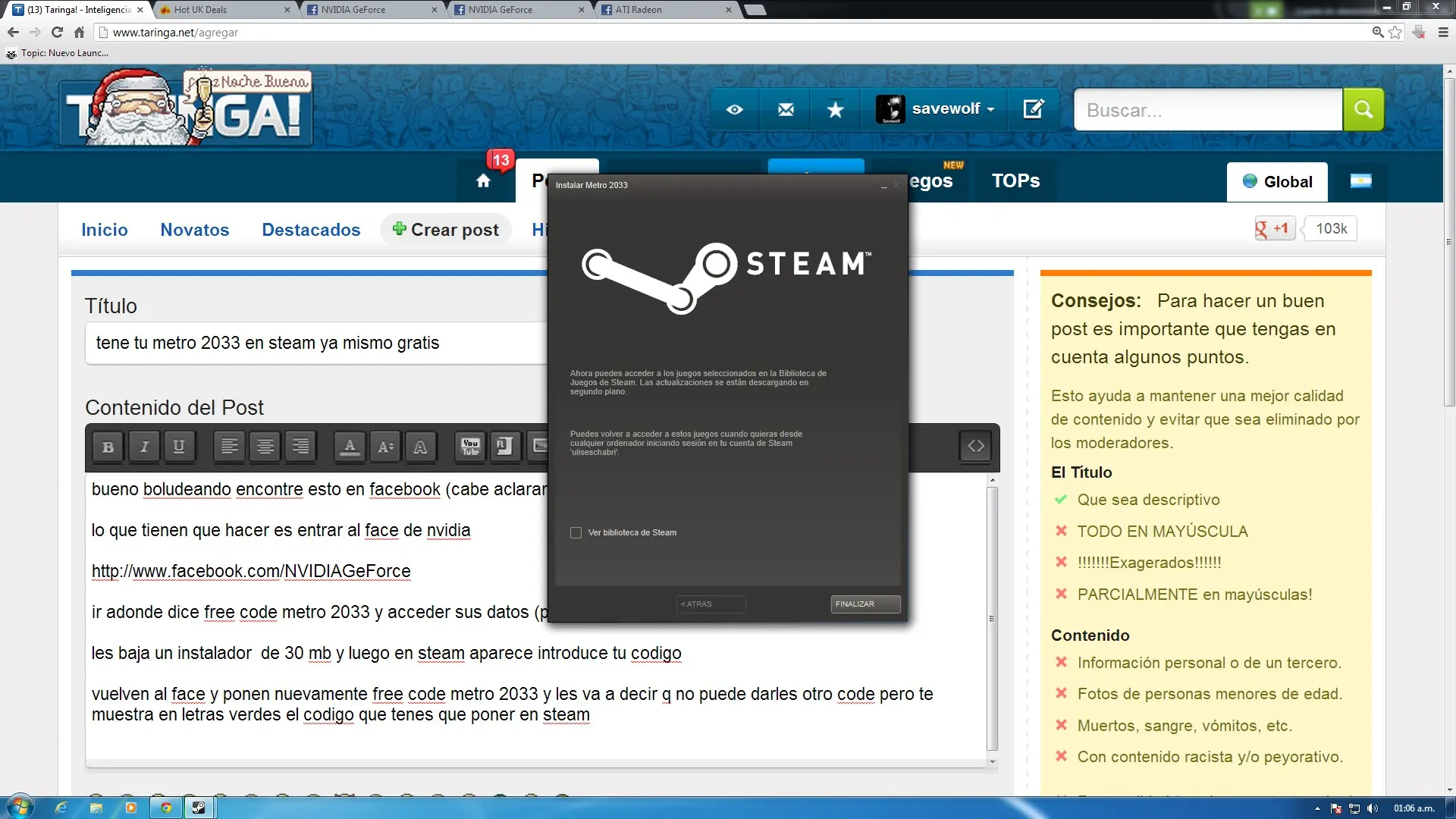
Task: Open the Topic: Nuevo Launc... bookmark
Action: (x=58, y=53)
